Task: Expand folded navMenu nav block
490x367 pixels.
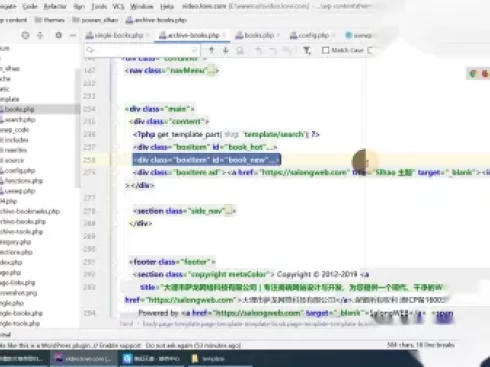Action: coord(211,71)
